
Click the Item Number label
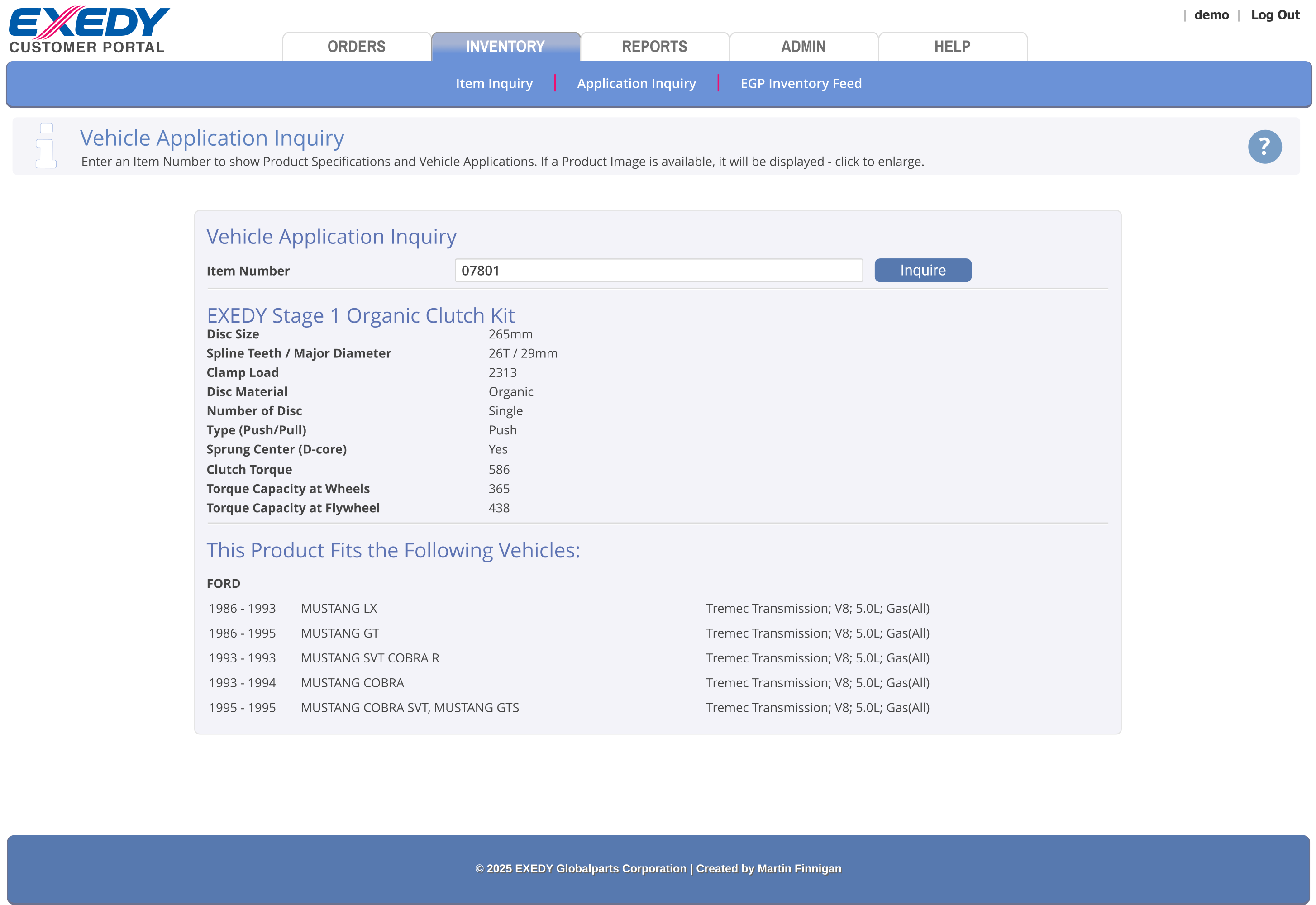tap(248, 271)
